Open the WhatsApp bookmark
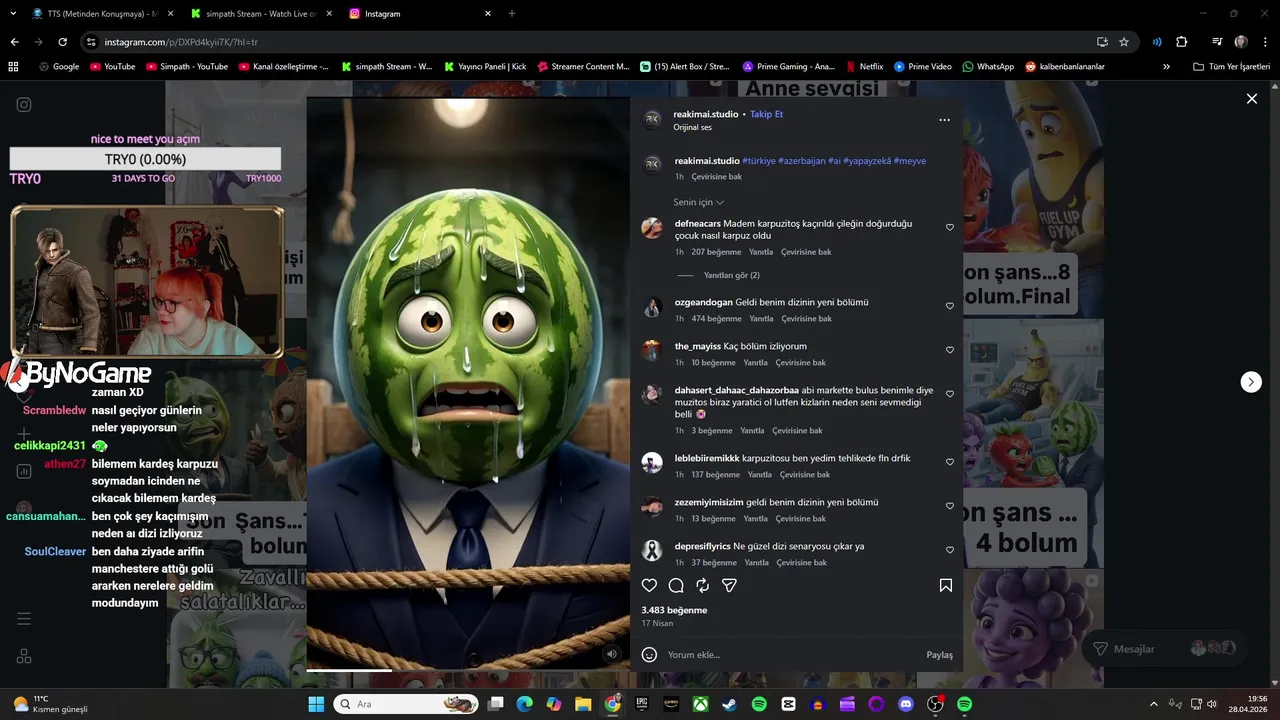 pyautogui.click(x=988, y=66)
